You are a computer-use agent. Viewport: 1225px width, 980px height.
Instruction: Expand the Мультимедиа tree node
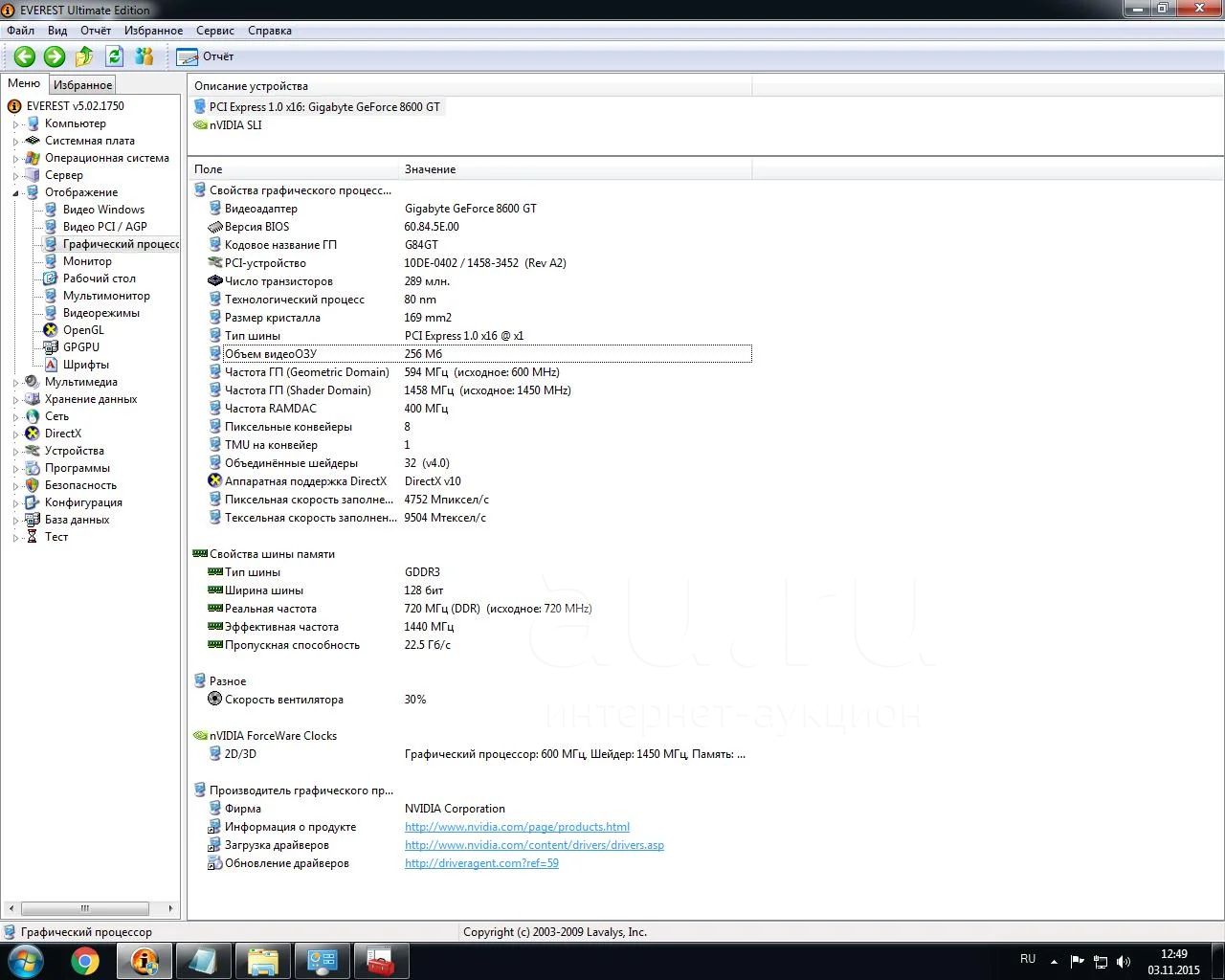15,382
